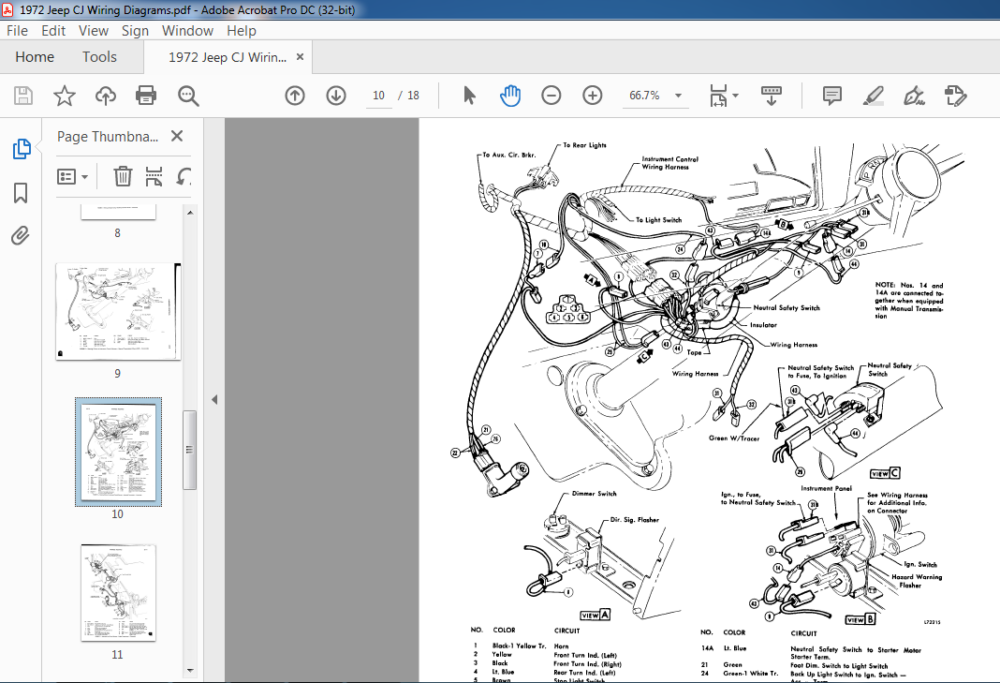Delete selected page thumbnail trash icon
Screen dimensions: 1000x683
pyautogui.click(x=122, y=176)
